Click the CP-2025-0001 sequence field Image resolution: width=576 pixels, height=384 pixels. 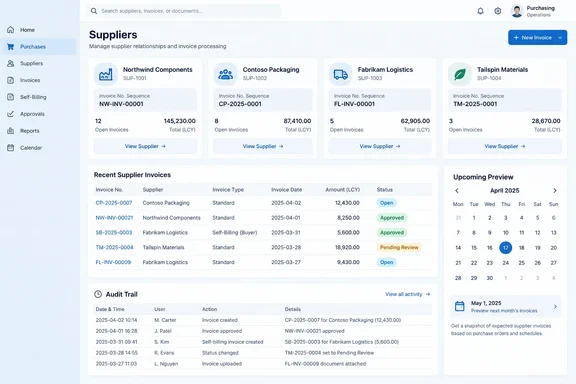[263, 100]
